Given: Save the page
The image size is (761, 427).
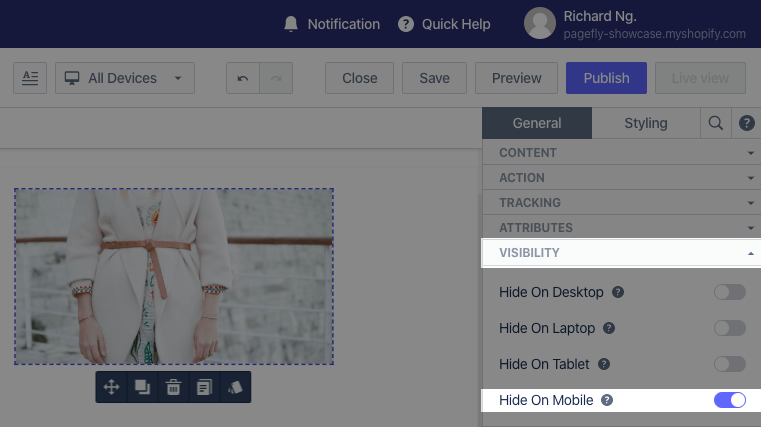Looking at the screenshot, I should click(434, 78).
